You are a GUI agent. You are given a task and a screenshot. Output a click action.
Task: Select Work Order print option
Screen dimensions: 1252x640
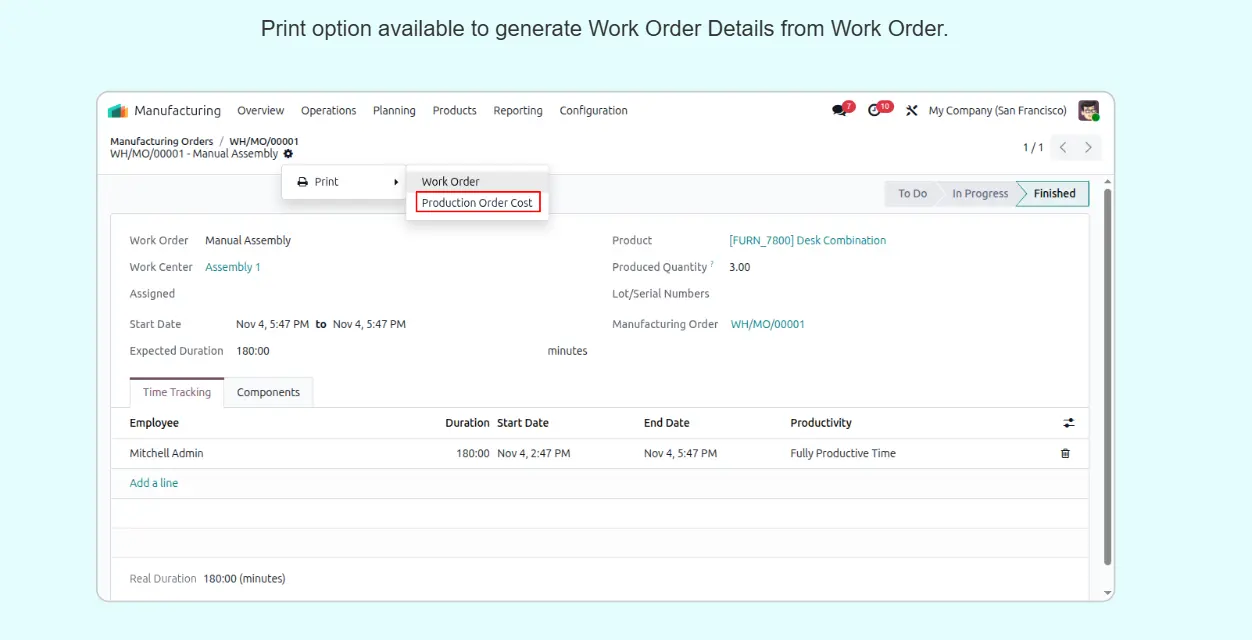450,182
